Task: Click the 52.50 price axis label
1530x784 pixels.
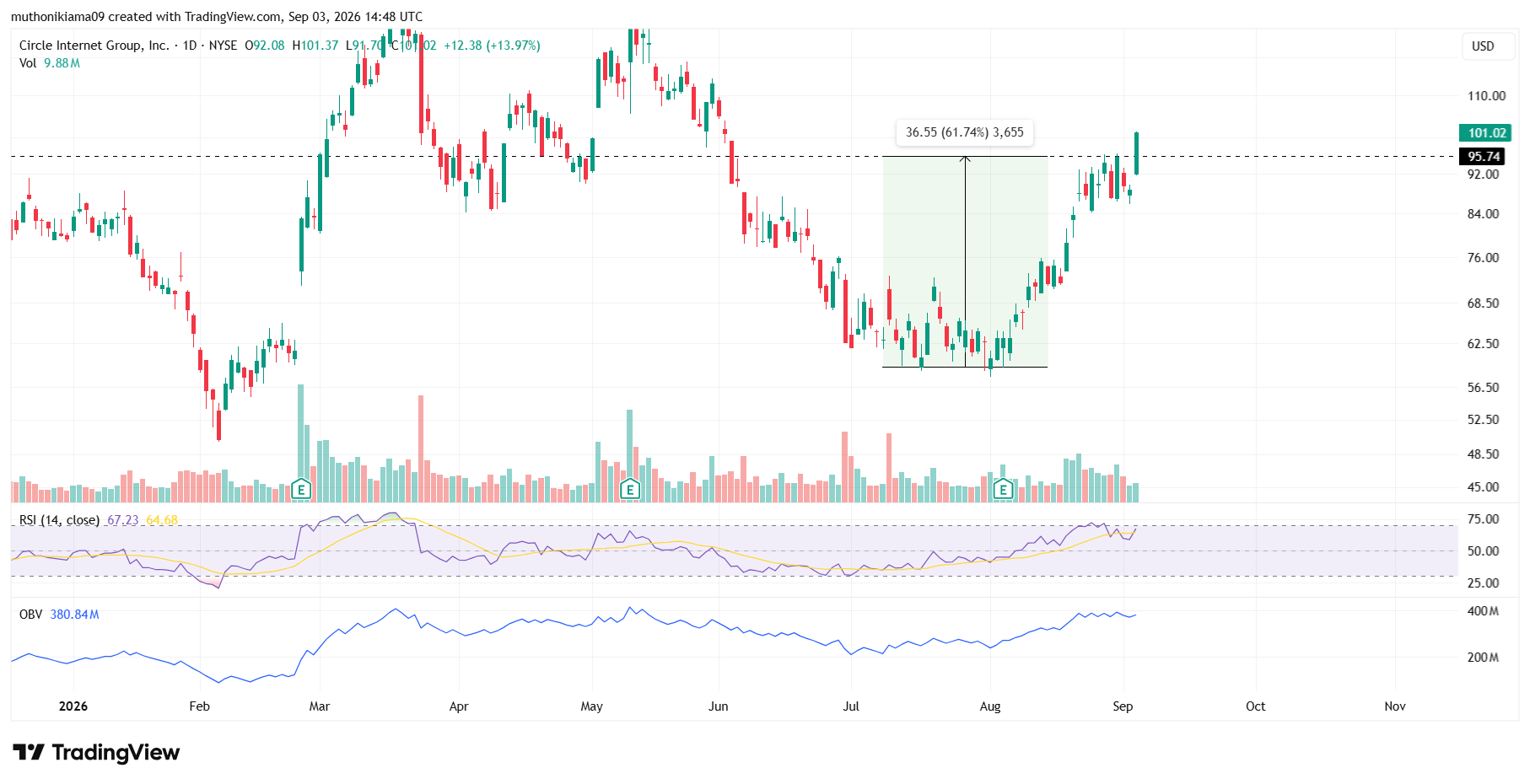Action: pos(1483,420)
